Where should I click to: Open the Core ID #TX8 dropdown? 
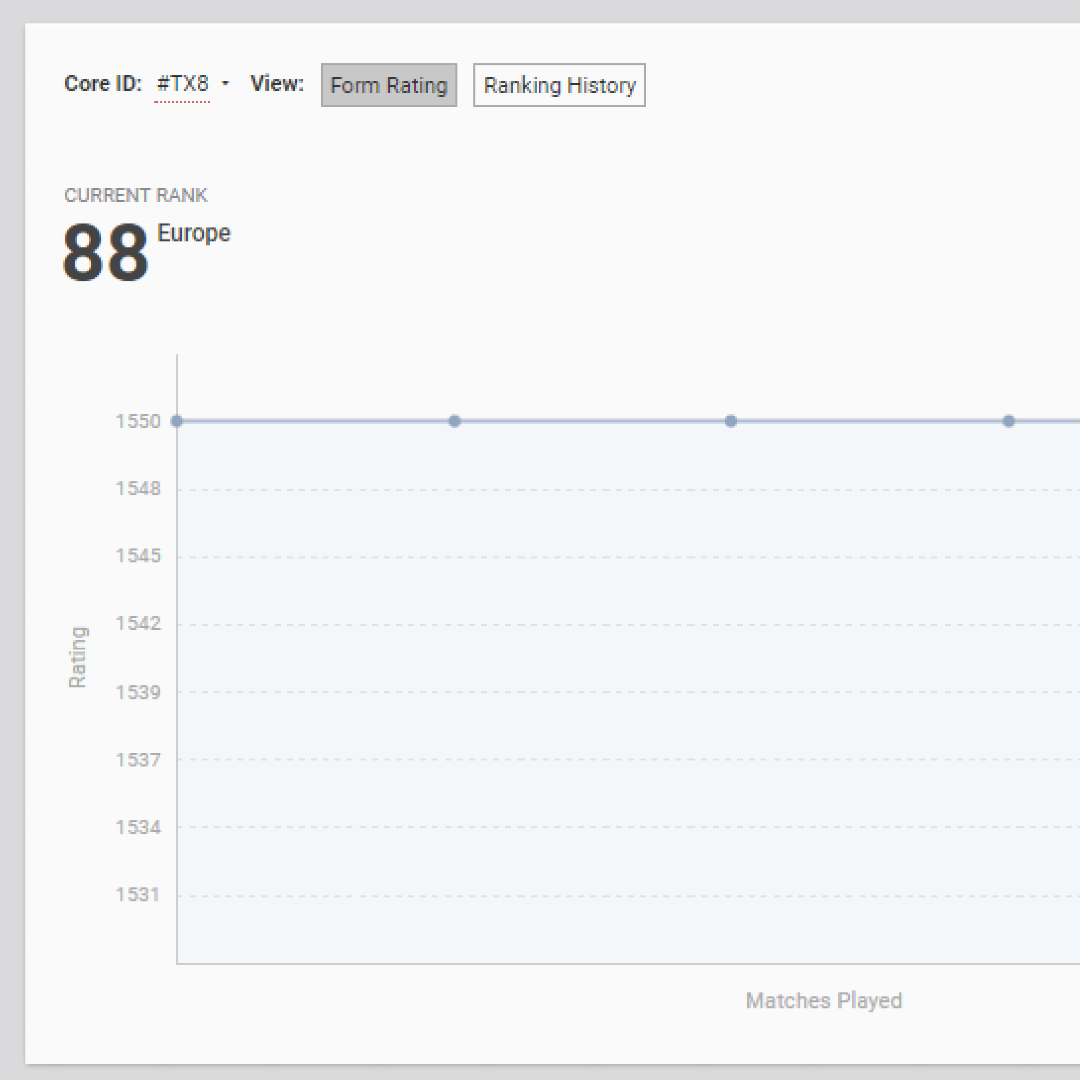point(182,84)
